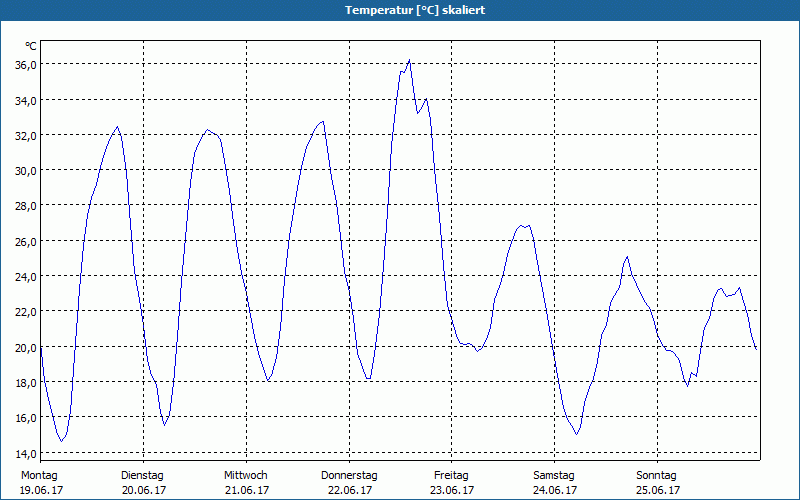800x500 pixels.
Task: Click the 24,0 y-axis value
Action: [25, 276]
